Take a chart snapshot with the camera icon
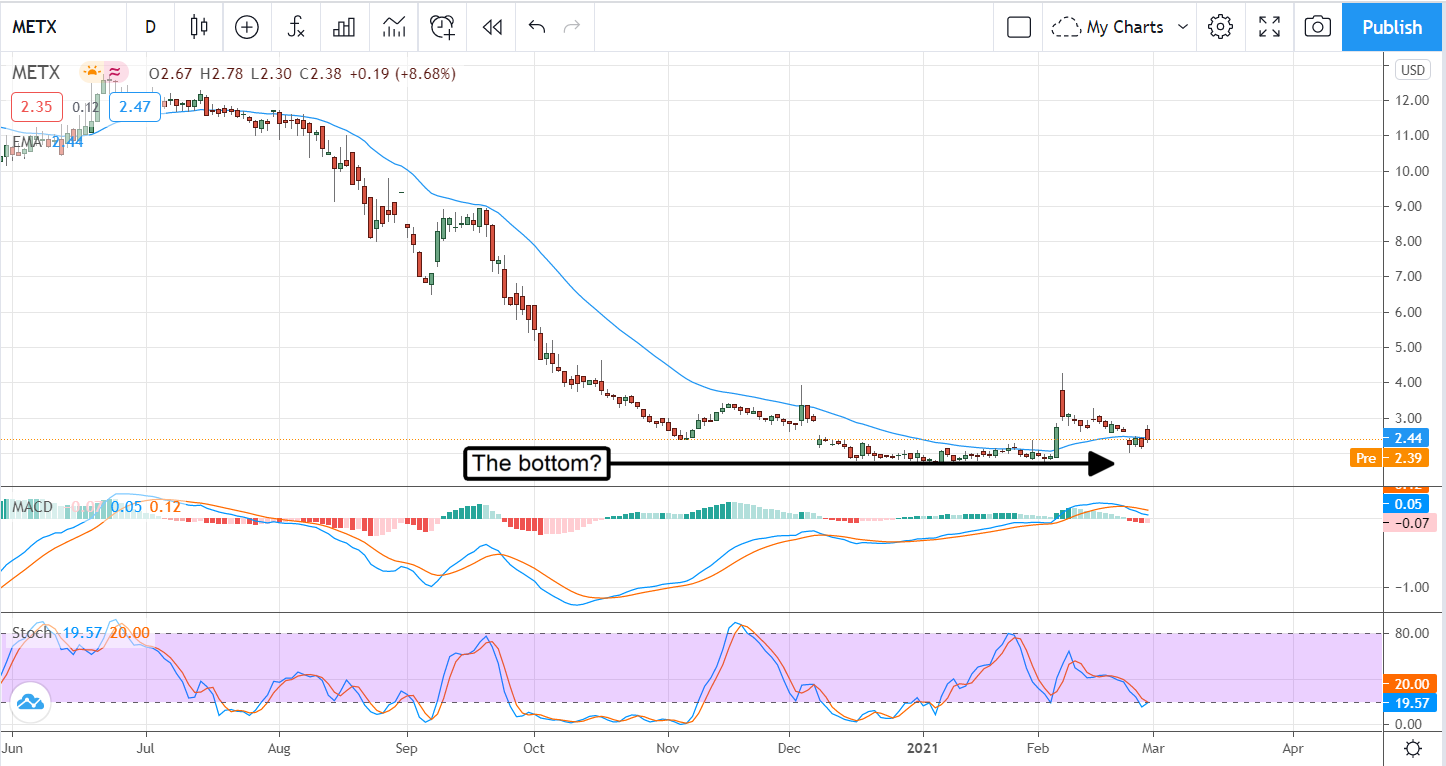The width and height of the screenshot is (1446, 766). pyautogui.click(x=1318, y=27)
